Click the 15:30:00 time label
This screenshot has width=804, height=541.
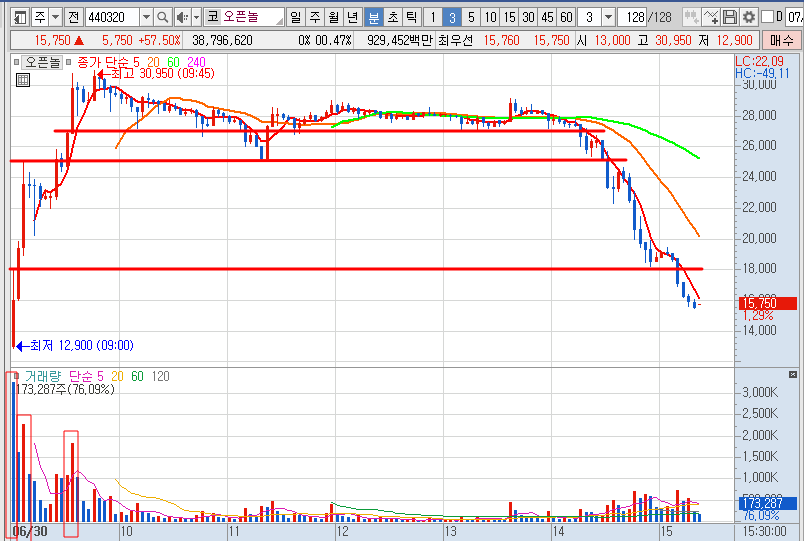point(765,531)
